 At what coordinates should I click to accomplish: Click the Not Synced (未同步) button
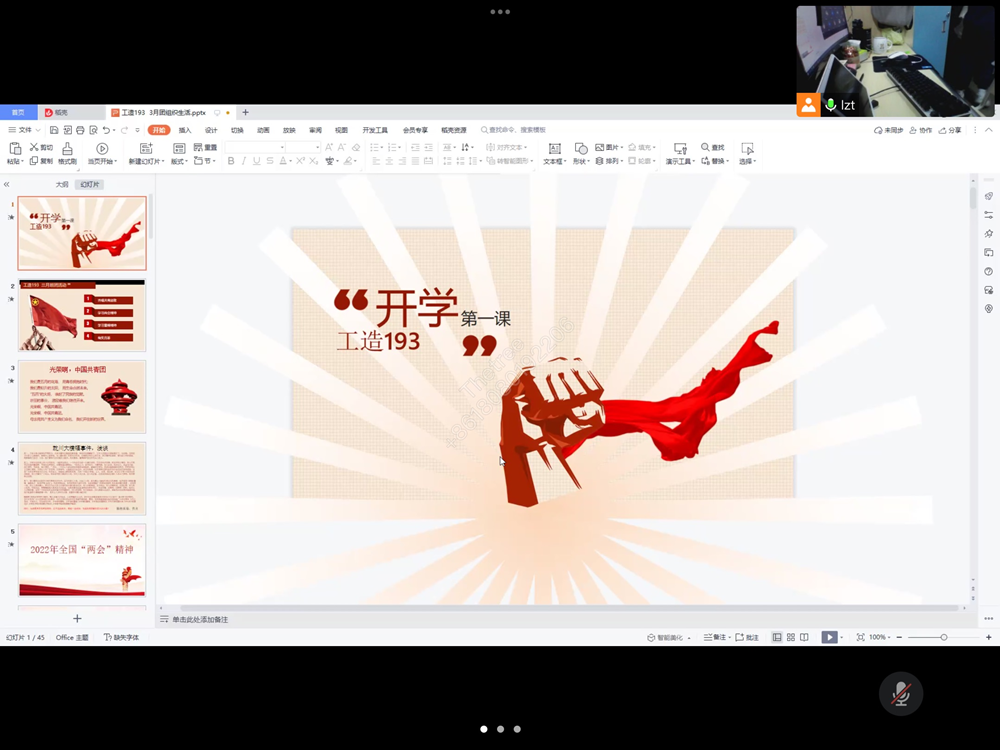[888, 130]
